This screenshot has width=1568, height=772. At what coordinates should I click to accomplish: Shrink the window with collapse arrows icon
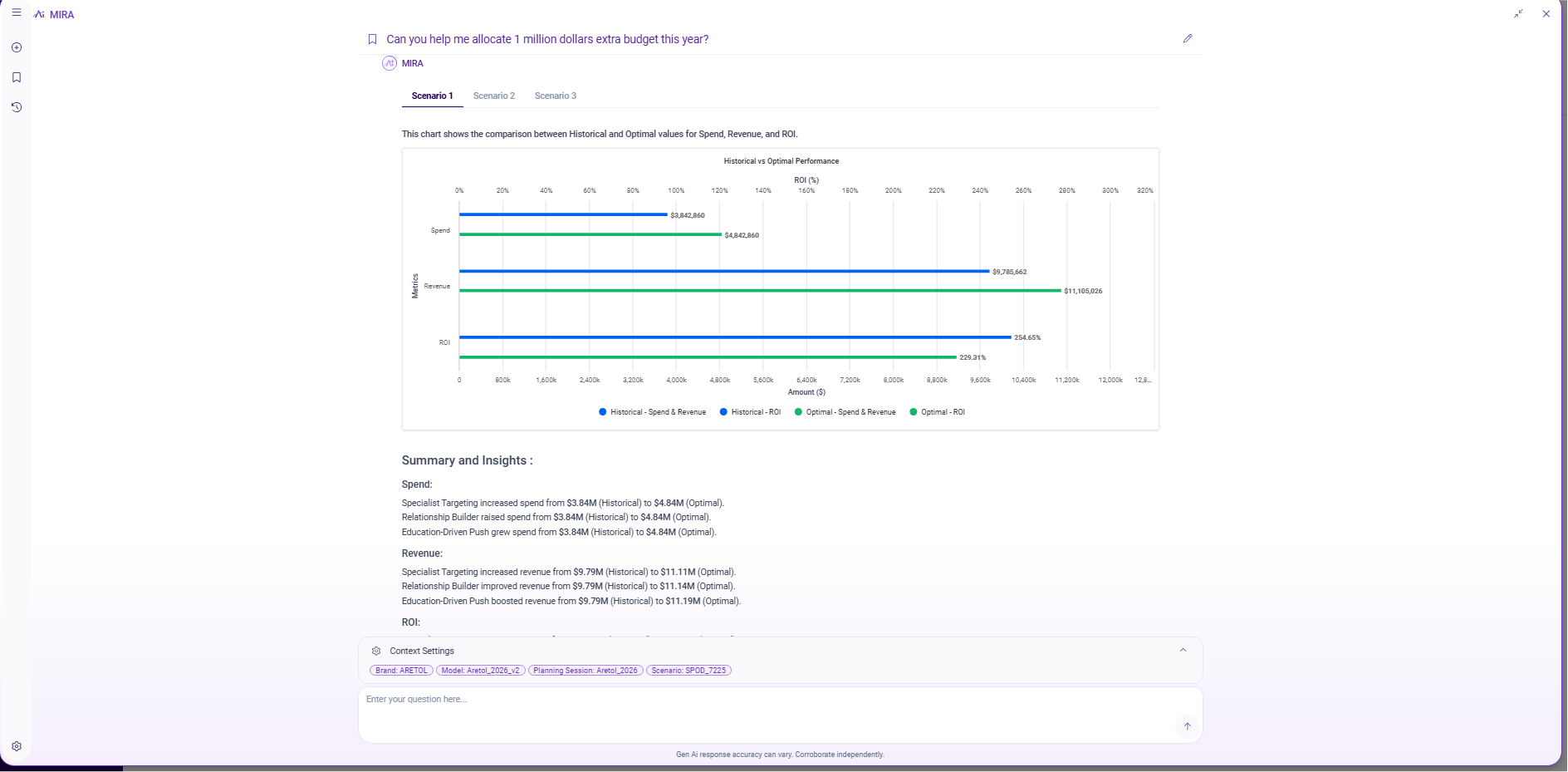coord(1517,13)
